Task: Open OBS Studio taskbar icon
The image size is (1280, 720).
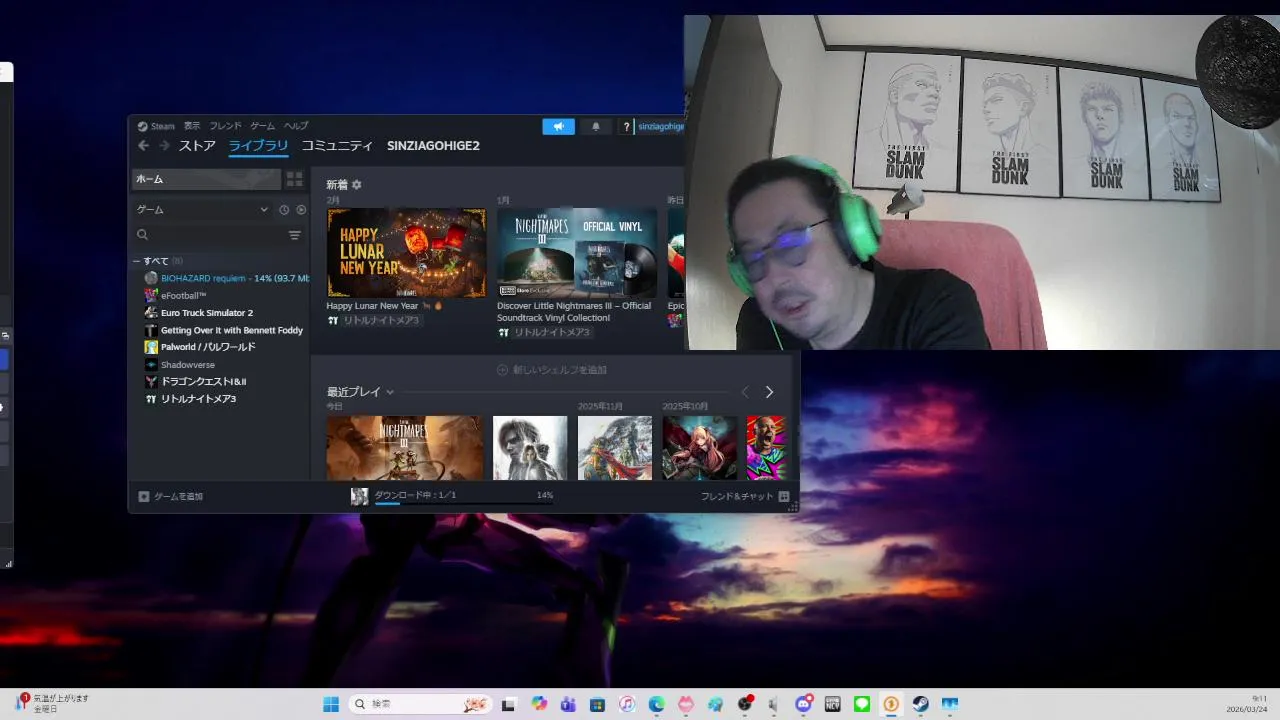Action: (745, 704)
